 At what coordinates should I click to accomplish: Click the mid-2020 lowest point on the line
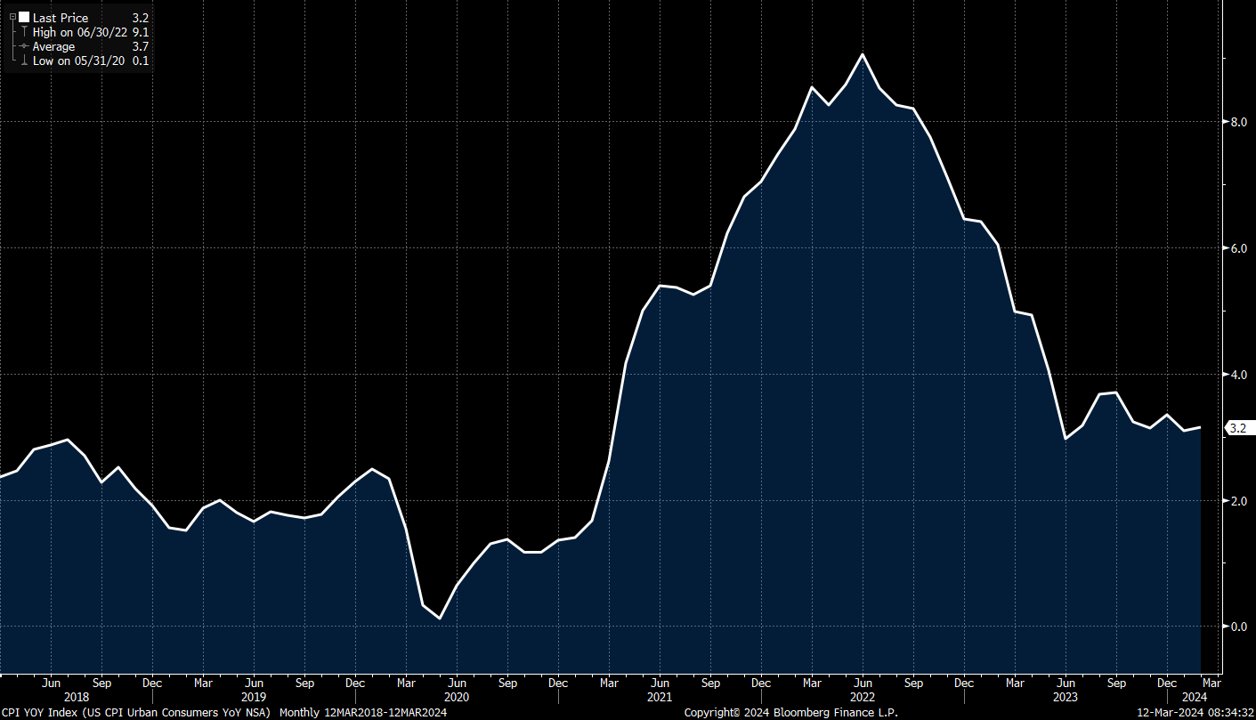point(439,618)
